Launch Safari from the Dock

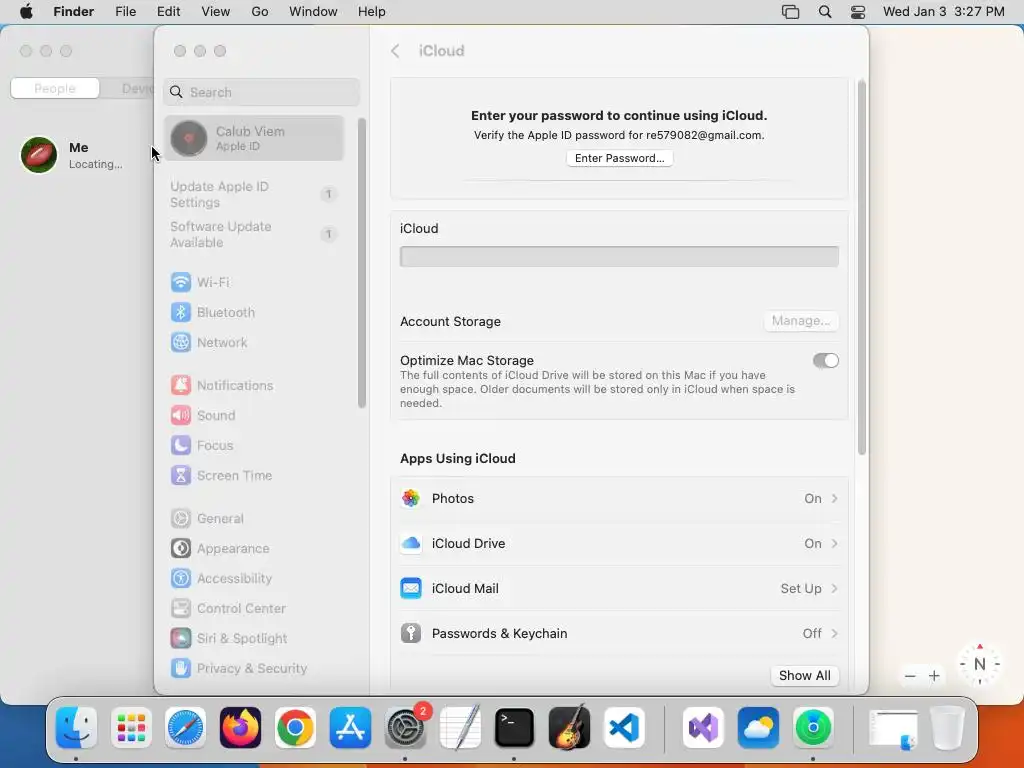[185, 728]
